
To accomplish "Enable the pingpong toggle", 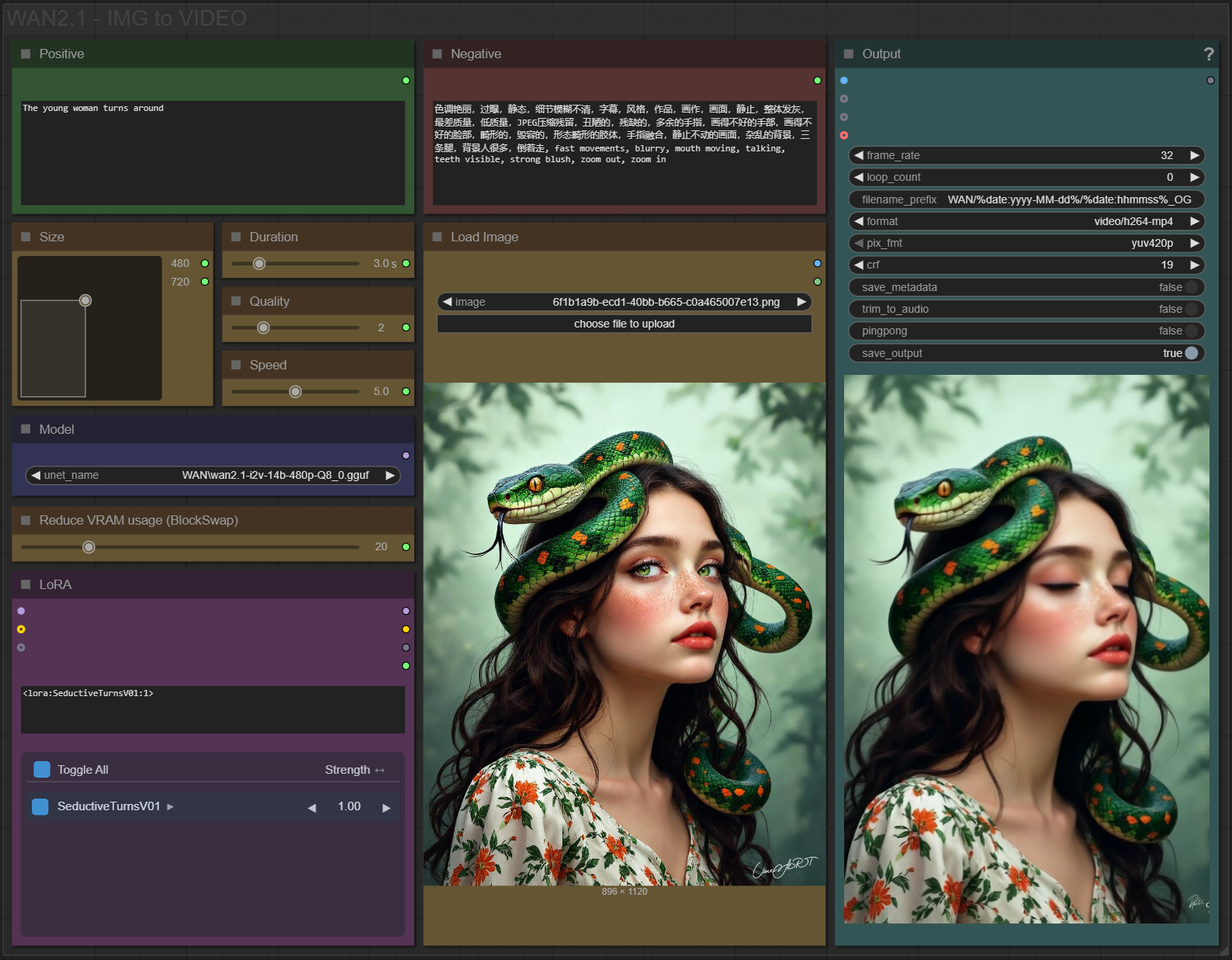I will tap(1191, 331).
